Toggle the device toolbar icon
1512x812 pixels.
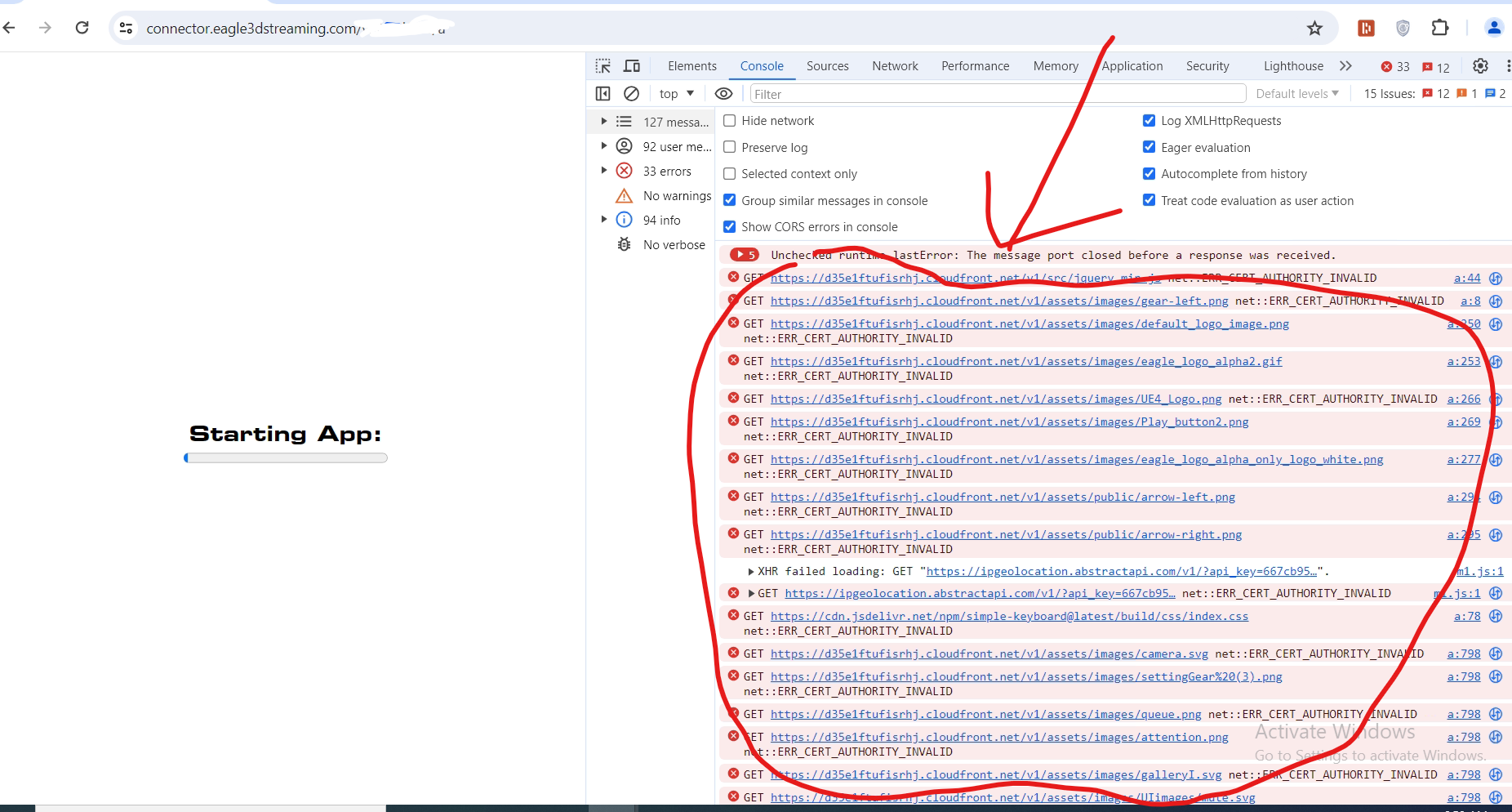(x=632, y=66)
